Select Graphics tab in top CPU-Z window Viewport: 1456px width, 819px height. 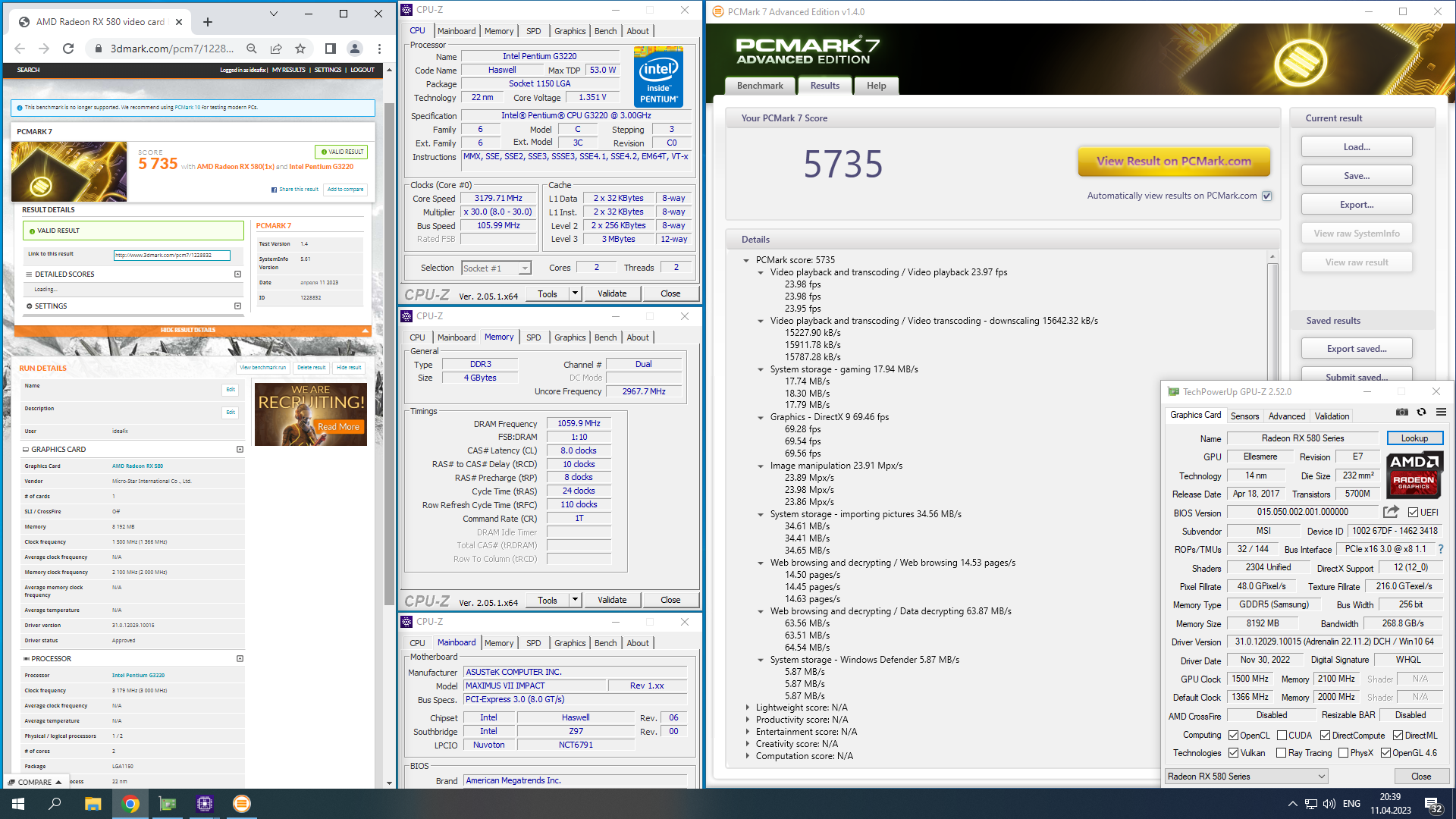coord(570,31)
